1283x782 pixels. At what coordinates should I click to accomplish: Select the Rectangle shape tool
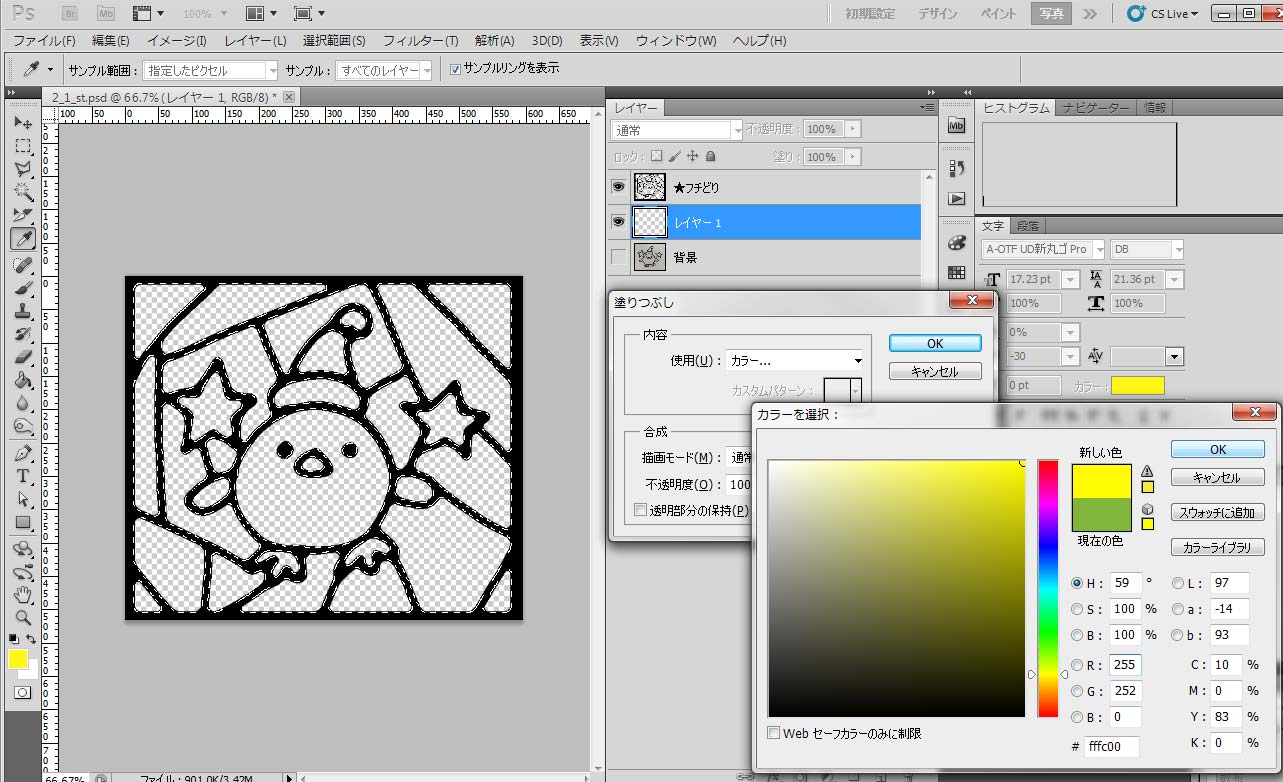coord(22,522)
